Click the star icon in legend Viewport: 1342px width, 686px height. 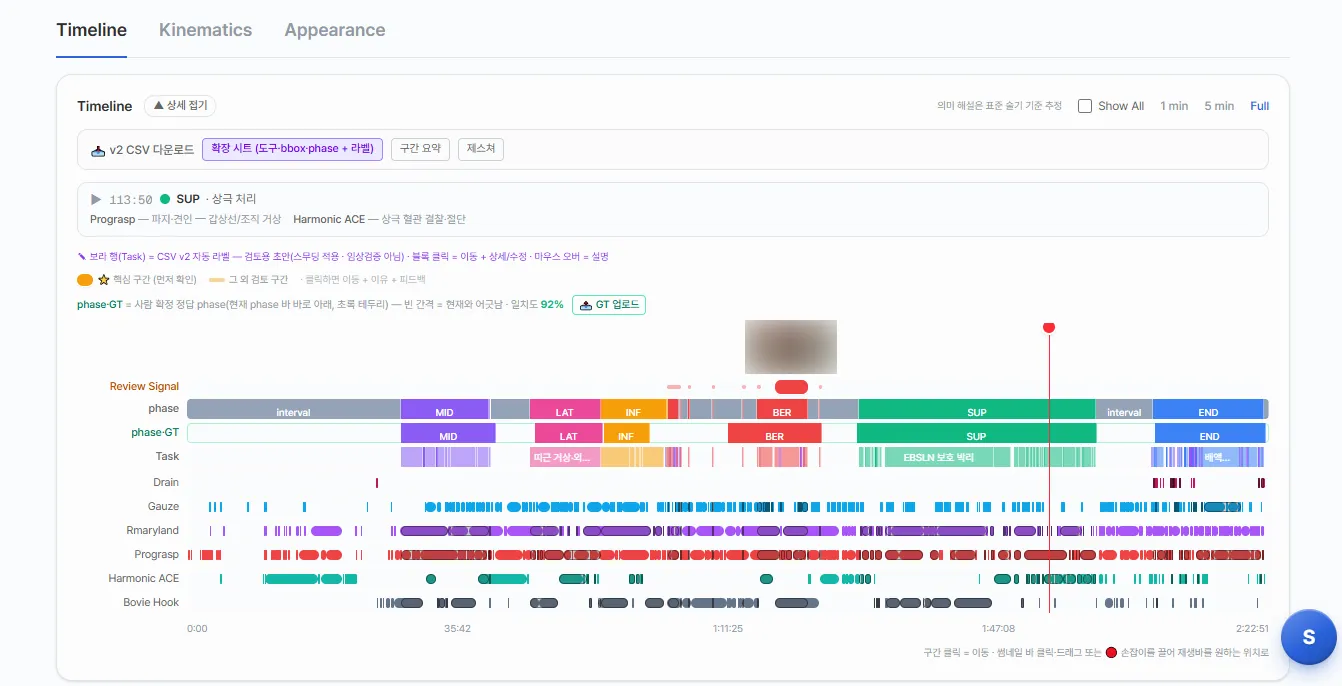click(103, 280)
